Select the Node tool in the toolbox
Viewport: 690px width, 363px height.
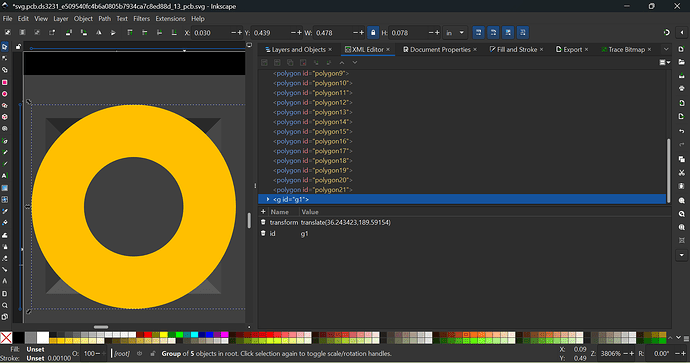click(5, 58)
